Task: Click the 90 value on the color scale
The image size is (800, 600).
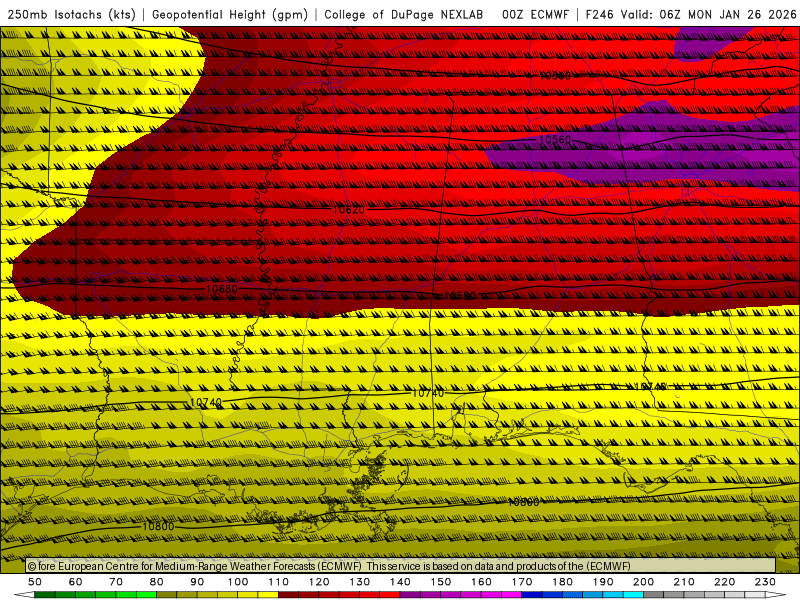Action: click(197, 582)
